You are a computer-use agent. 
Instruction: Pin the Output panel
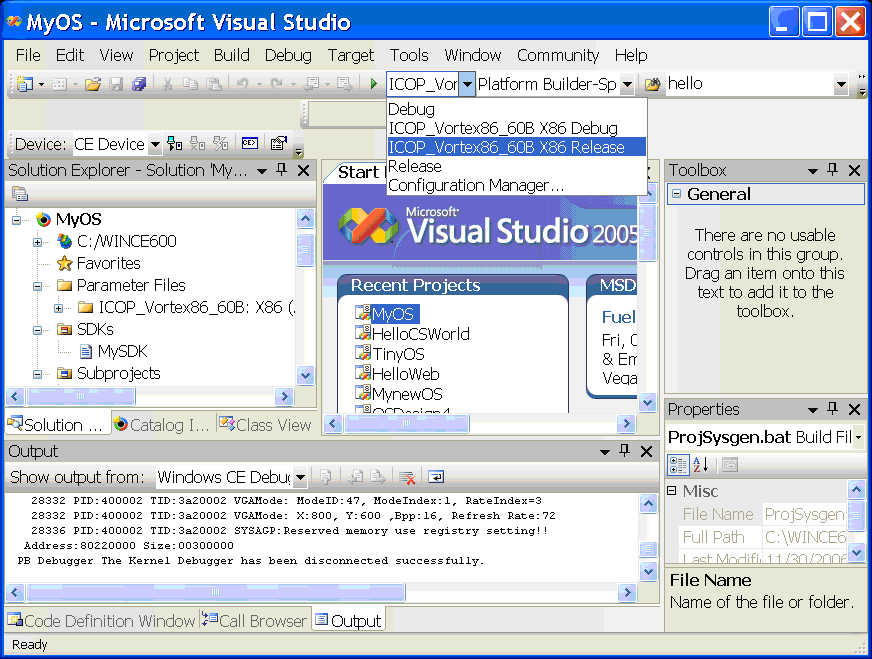click(625, 451)
